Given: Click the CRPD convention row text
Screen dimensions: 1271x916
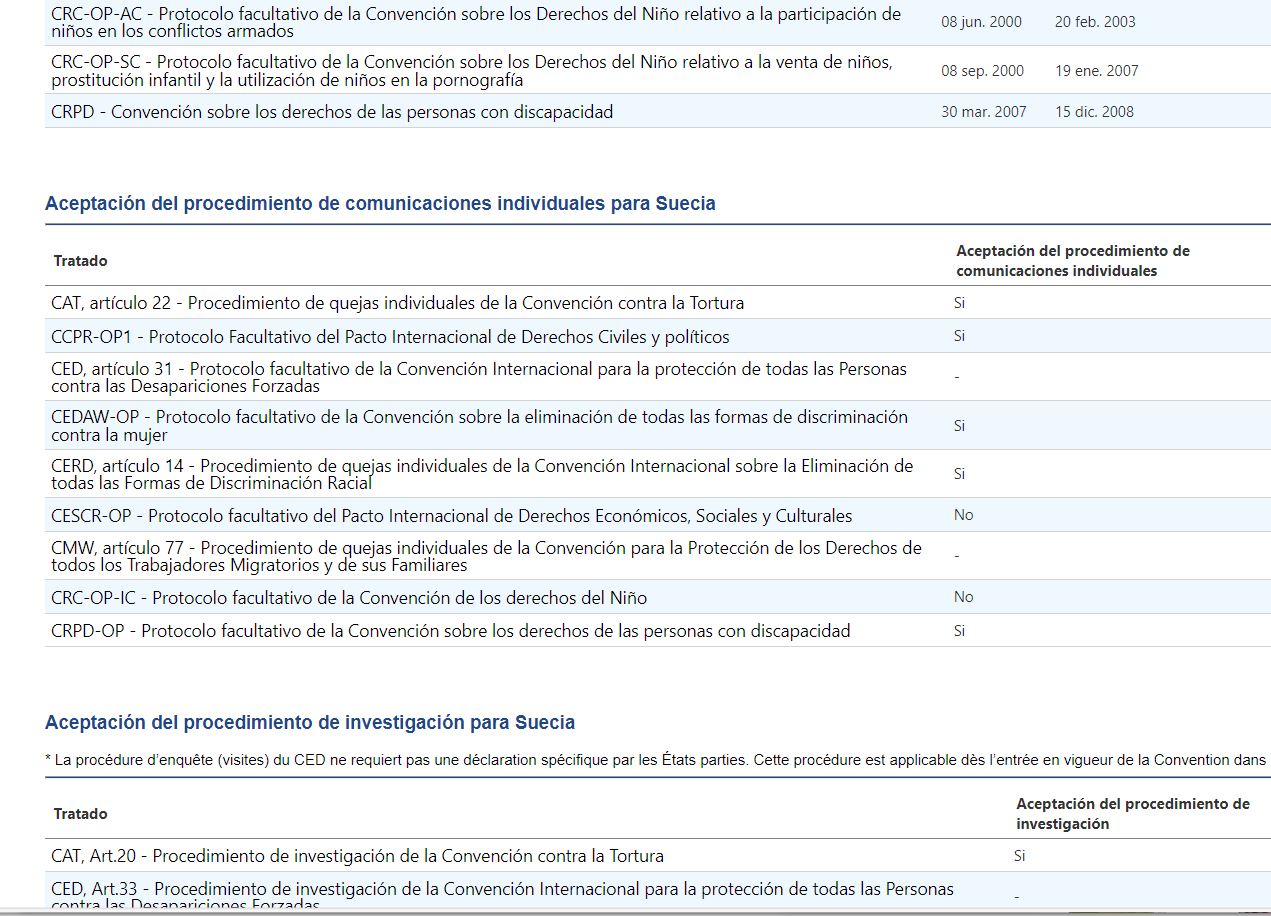Looking at the screenshot, I should [x=332, y=112].
